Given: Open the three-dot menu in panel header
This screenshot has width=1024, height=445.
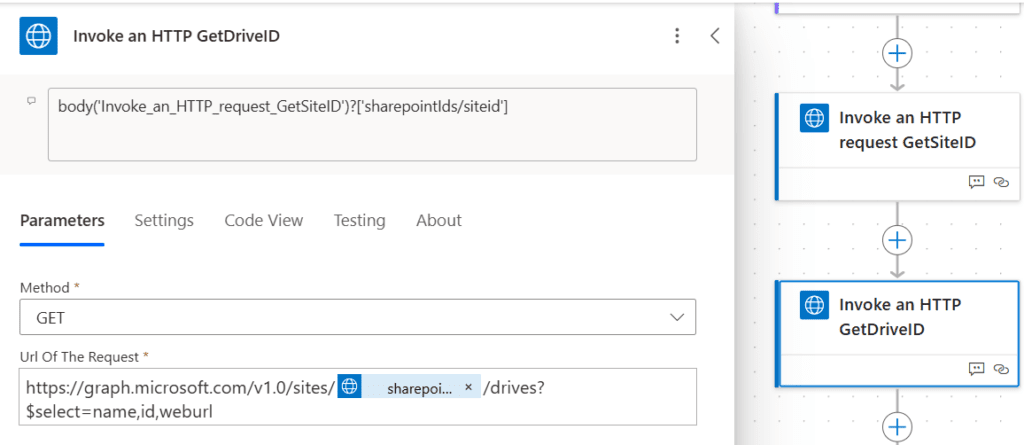Looking at the screenshot, I should tap(677, 36).
